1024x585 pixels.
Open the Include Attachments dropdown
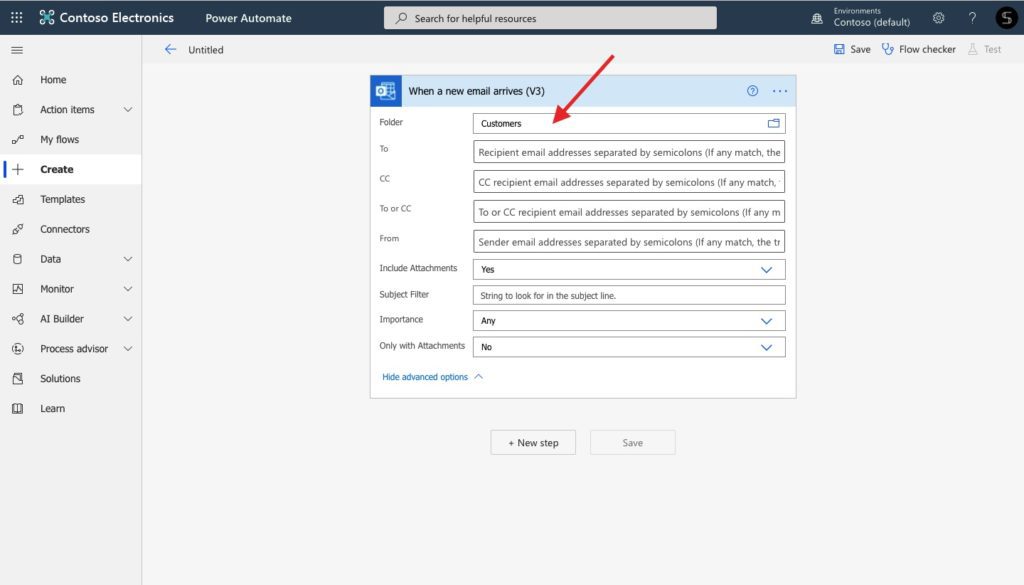tap(629, 269)
